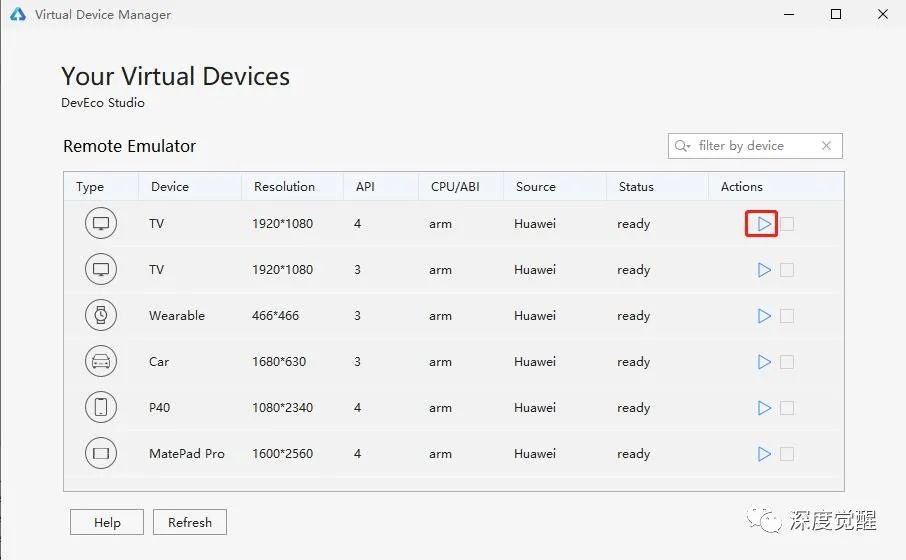The width and height of the screenshot is (906, 560).
Task: Launch the Wearable emulator play button
Action: coord(764,316)
